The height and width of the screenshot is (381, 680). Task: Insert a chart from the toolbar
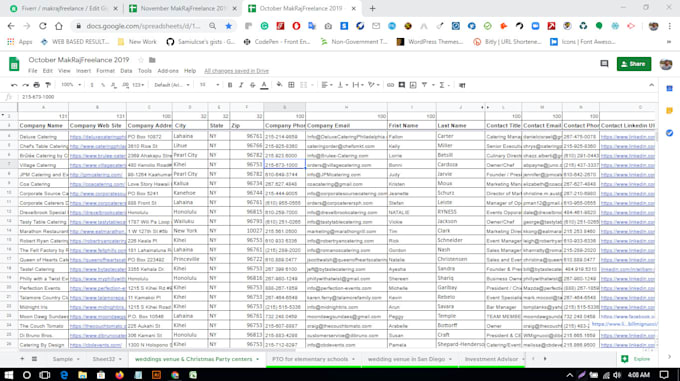[413, 85]
